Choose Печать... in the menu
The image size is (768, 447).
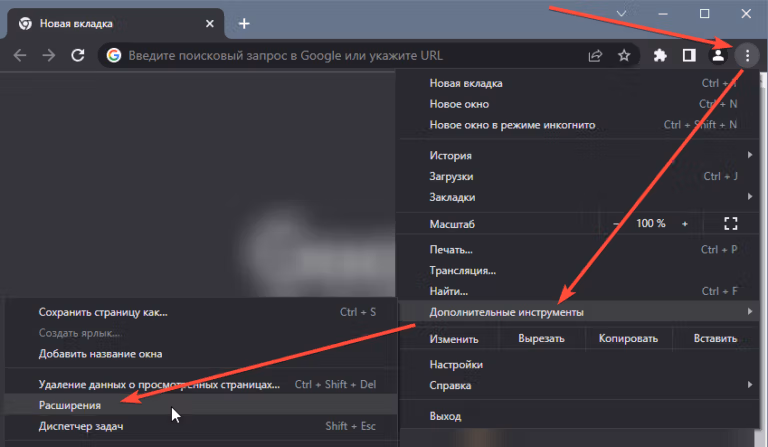[x=580, y=250]
